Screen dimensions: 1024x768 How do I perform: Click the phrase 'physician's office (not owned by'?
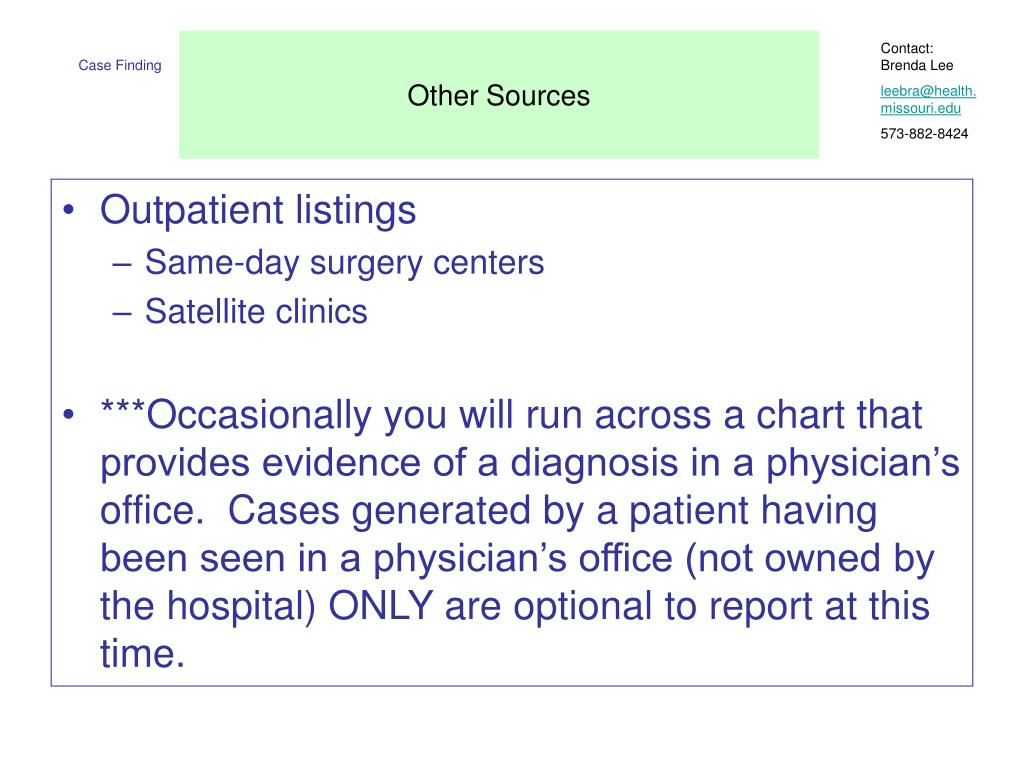(653, 559)
